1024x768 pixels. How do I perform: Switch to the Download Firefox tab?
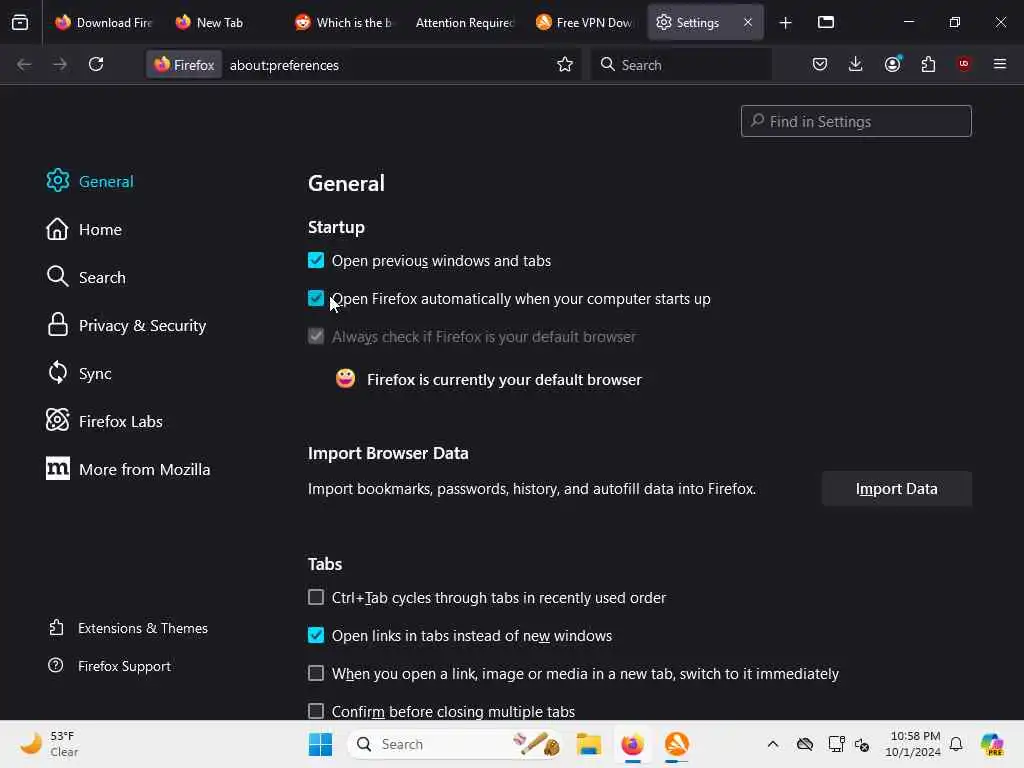[x=103, y=23]
